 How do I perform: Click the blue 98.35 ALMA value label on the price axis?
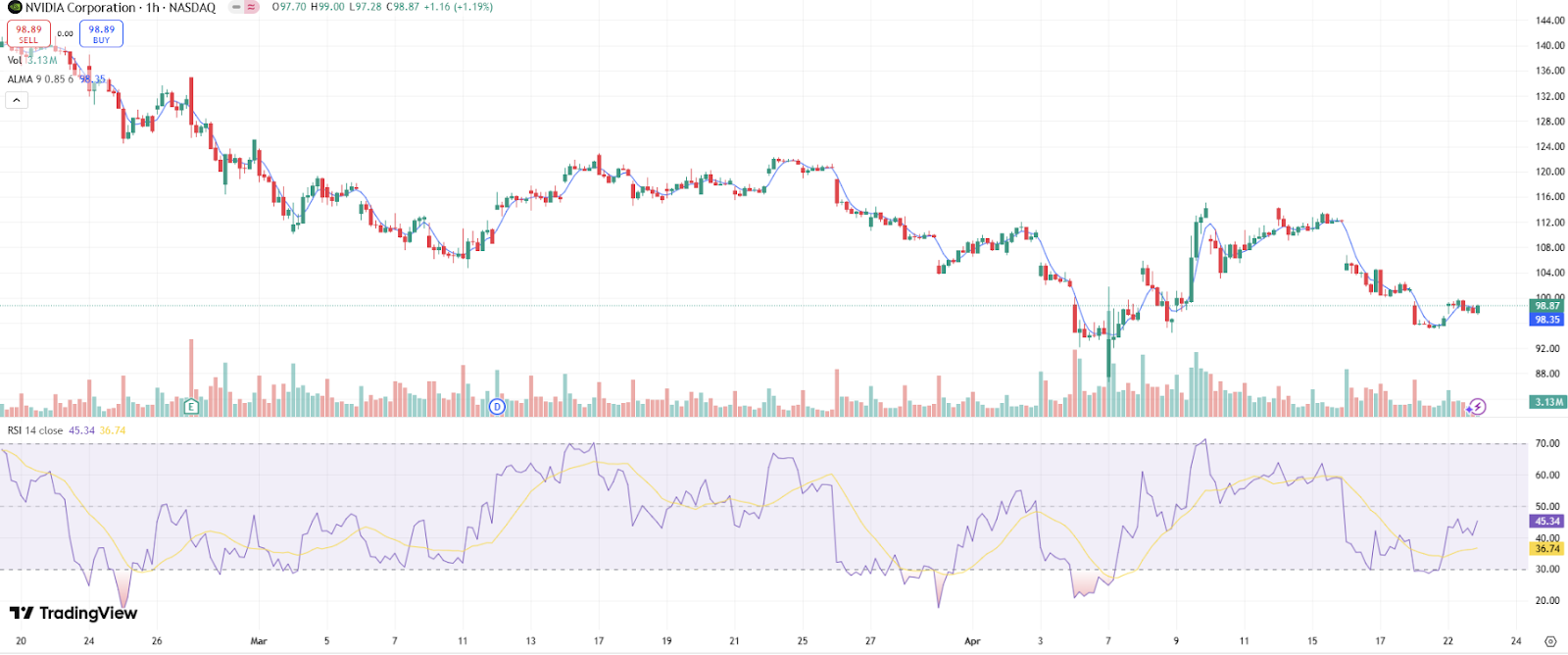[x=1547, y=320]
